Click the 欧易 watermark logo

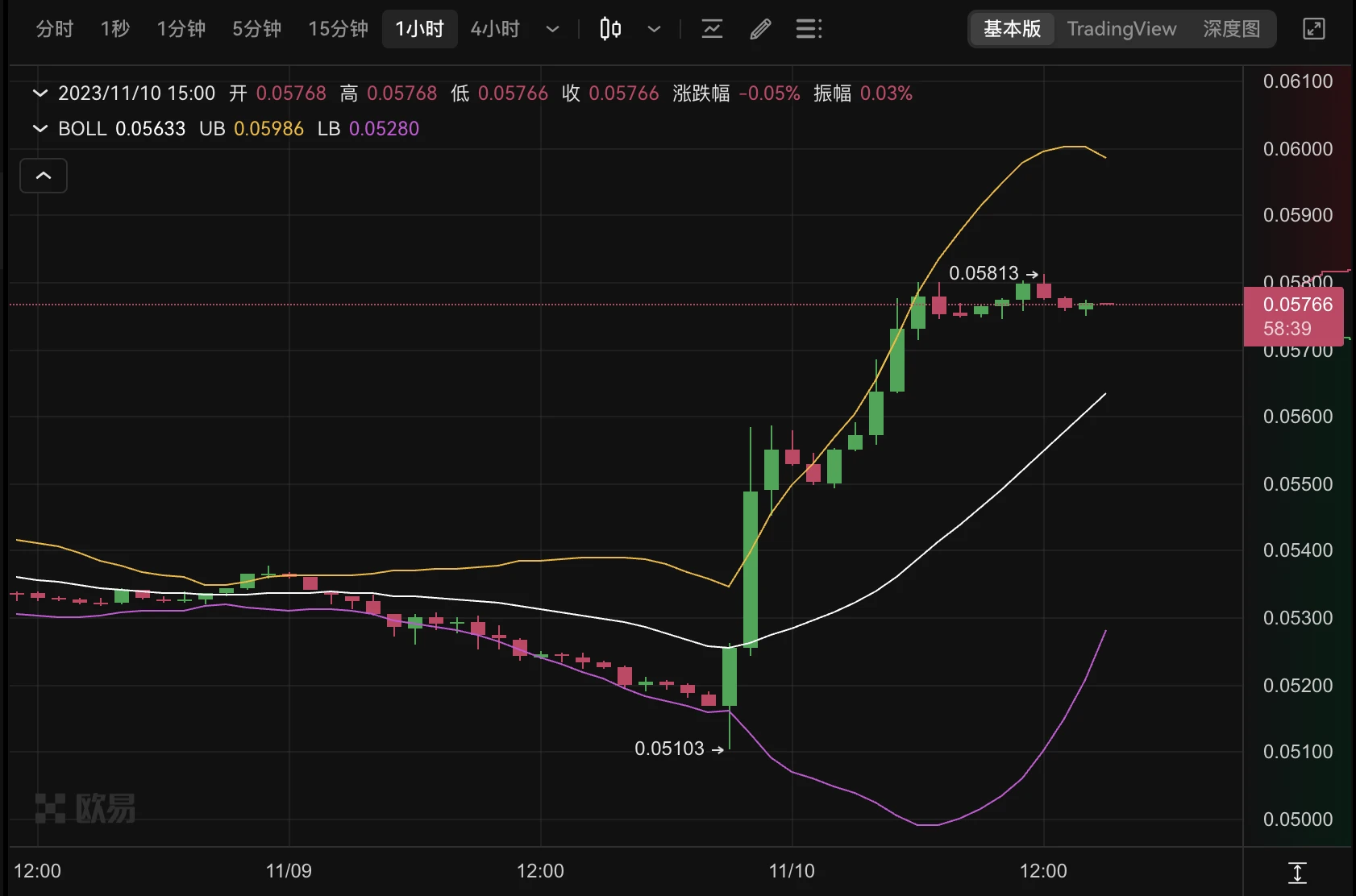click(85, 809)
